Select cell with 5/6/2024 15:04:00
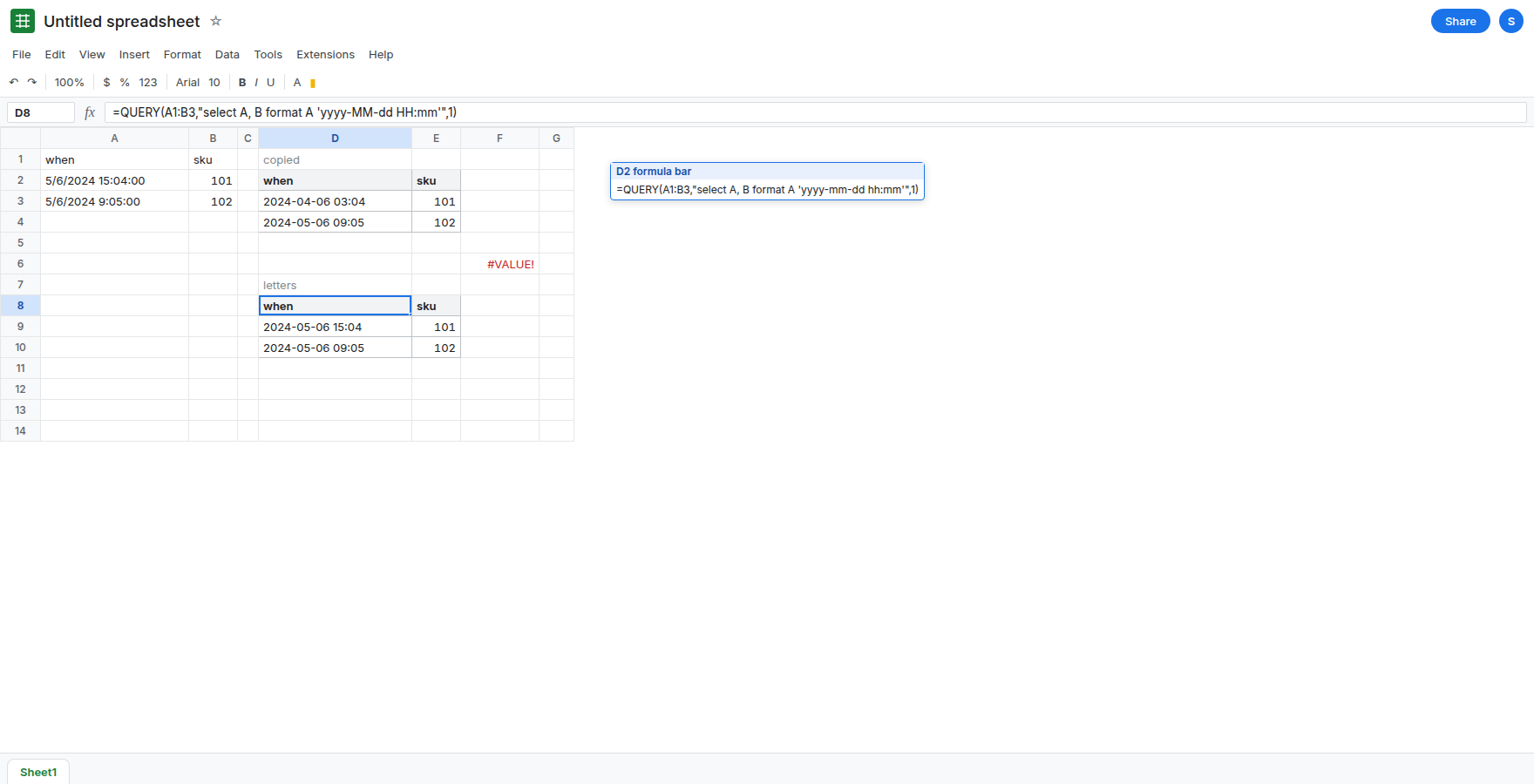Image resolution: width=1534 pixels, height=784 pixels. click(114, 180)
